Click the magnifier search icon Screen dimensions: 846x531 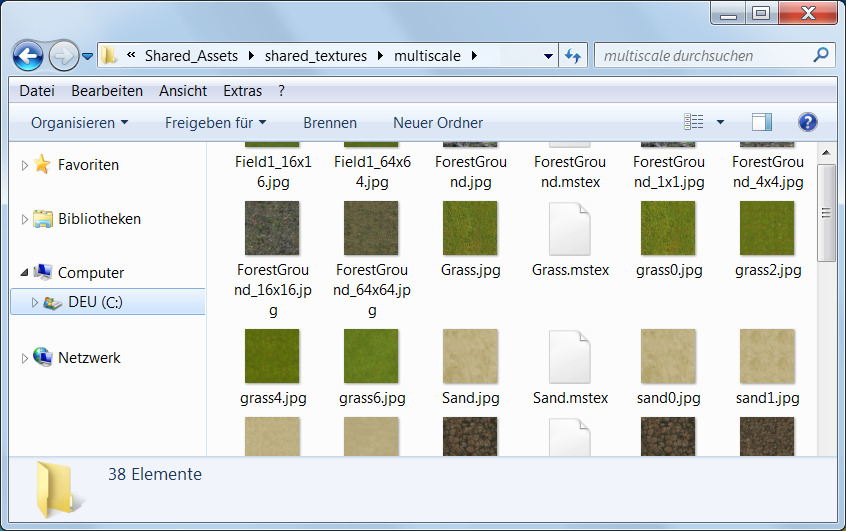pyautogui.click(x=821, y=55)
